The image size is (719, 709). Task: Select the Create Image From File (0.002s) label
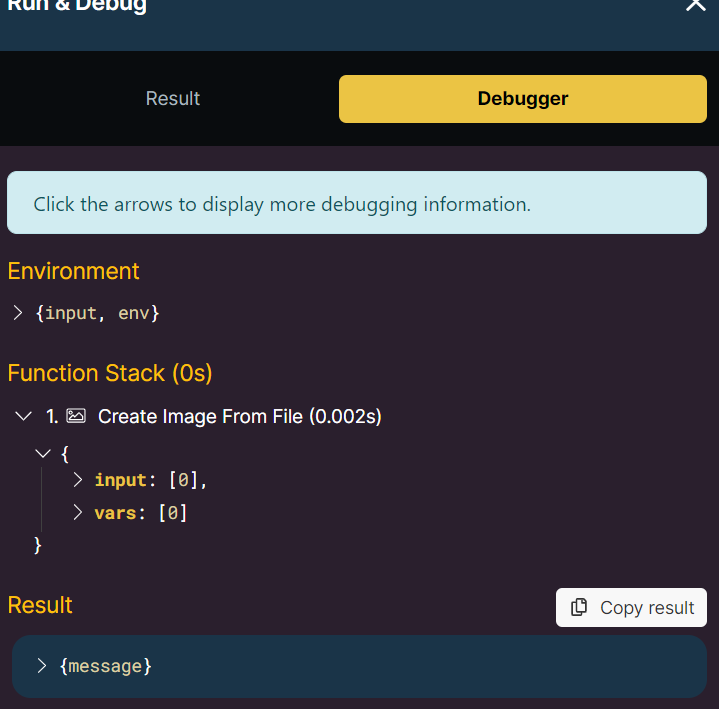click(240, 416)
